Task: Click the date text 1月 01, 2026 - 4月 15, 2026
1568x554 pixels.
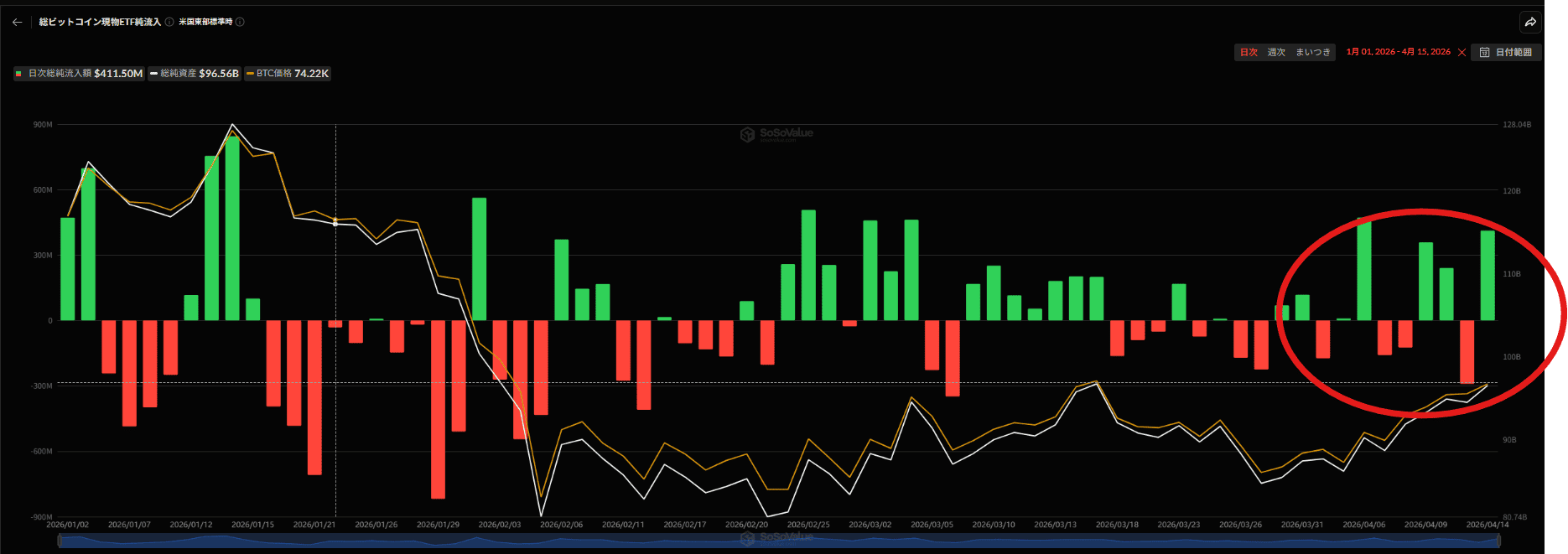Action: (x=1398, y=52)
